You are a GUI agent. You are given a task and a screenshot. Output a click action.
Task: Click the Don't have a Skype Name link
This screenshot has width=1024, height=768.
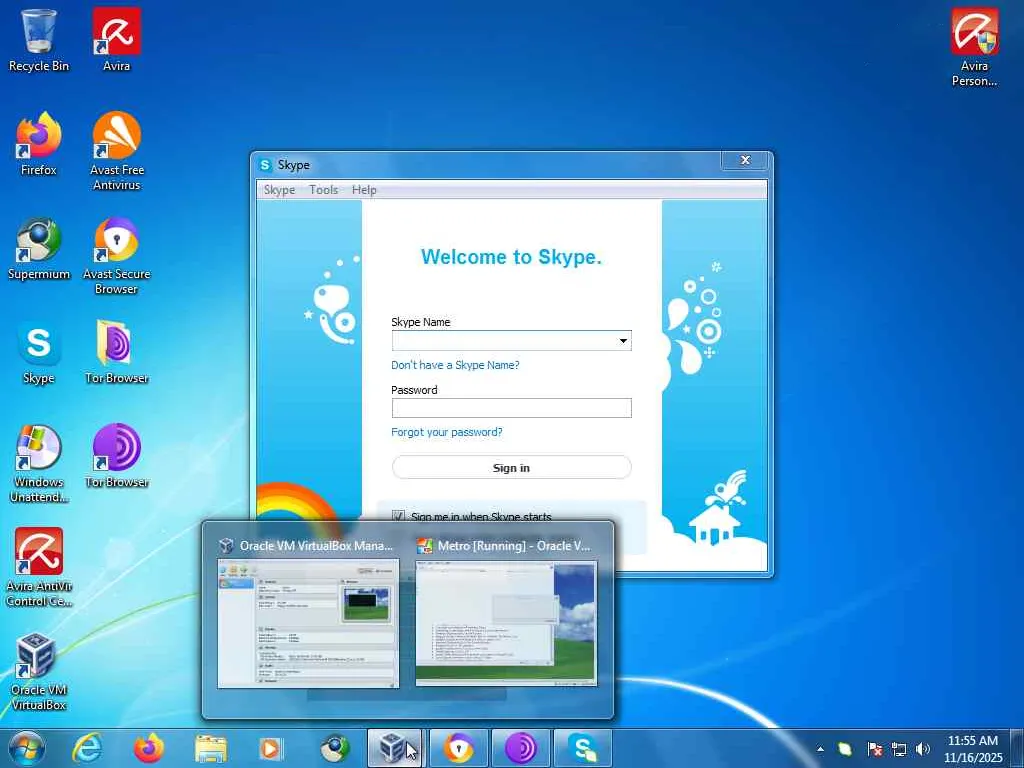pyautogui.click(x=455, y=365)
